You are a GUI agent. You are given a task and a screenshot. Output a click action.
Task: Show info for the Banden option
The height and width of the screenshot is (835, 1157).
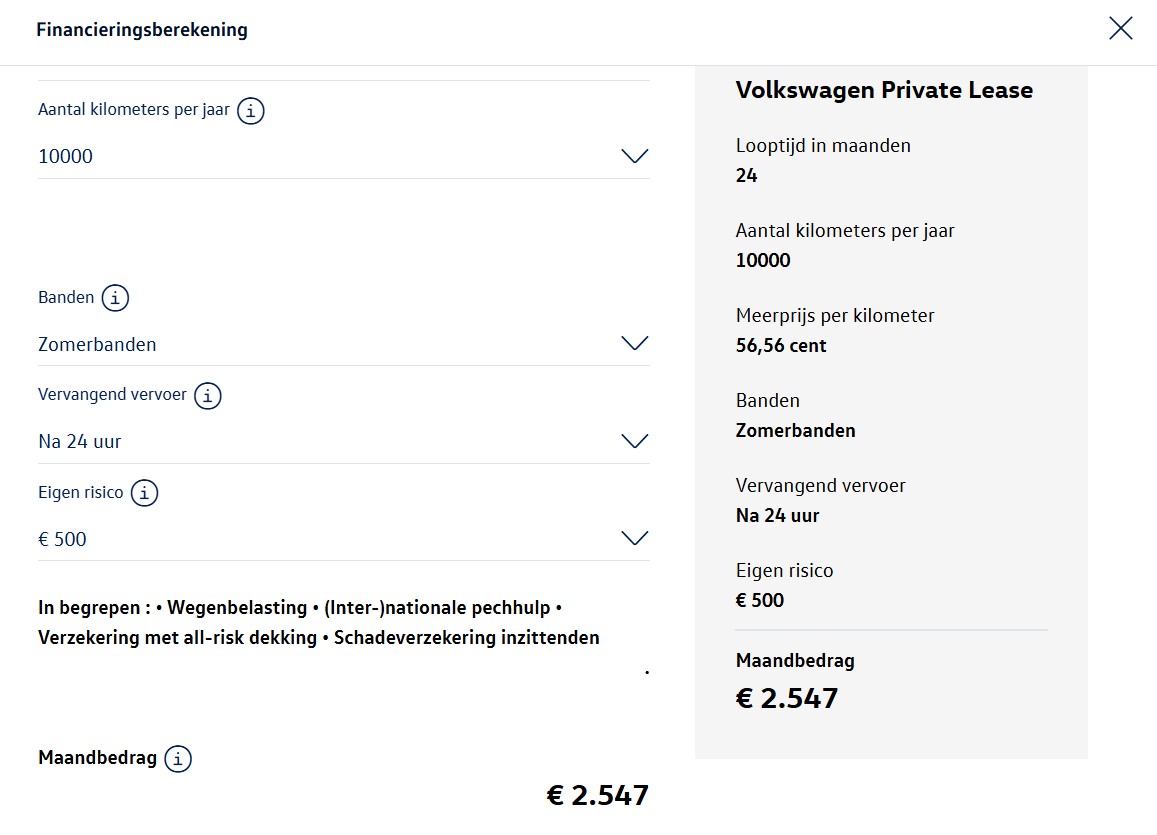tap(115, 298)
